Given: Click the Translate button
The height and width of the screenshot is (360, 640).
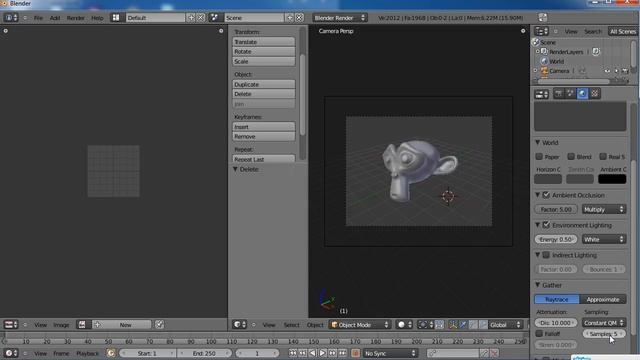Looking at the screenshot, I should coord(264,42).
